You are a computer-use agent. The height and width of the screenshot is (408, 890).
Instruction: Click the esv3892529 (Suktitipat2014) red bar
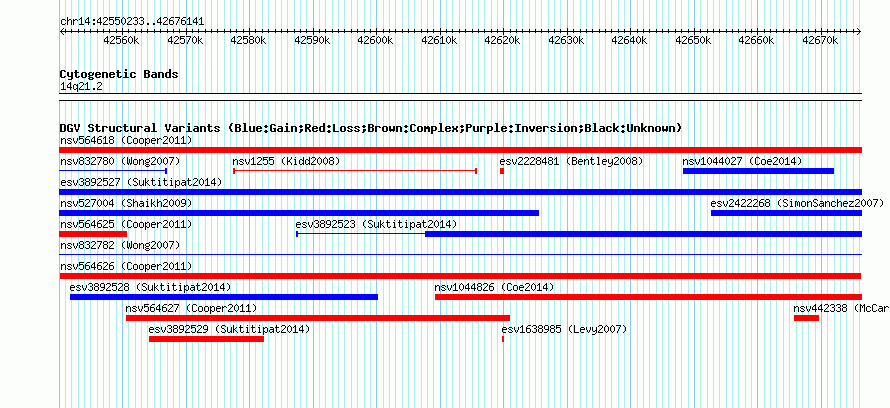[206, 339]
